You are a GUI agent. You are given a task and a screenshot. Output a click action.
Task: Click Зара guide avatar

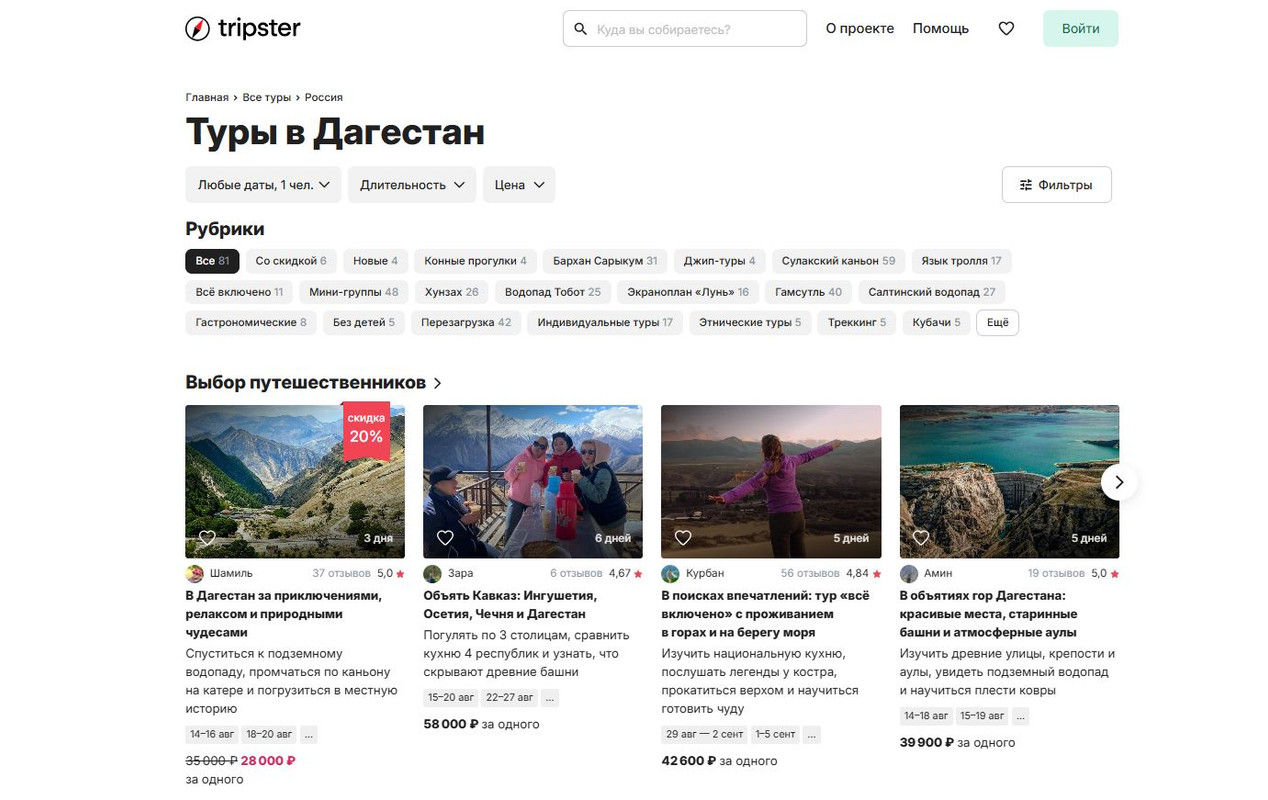[x=433, y=574]
